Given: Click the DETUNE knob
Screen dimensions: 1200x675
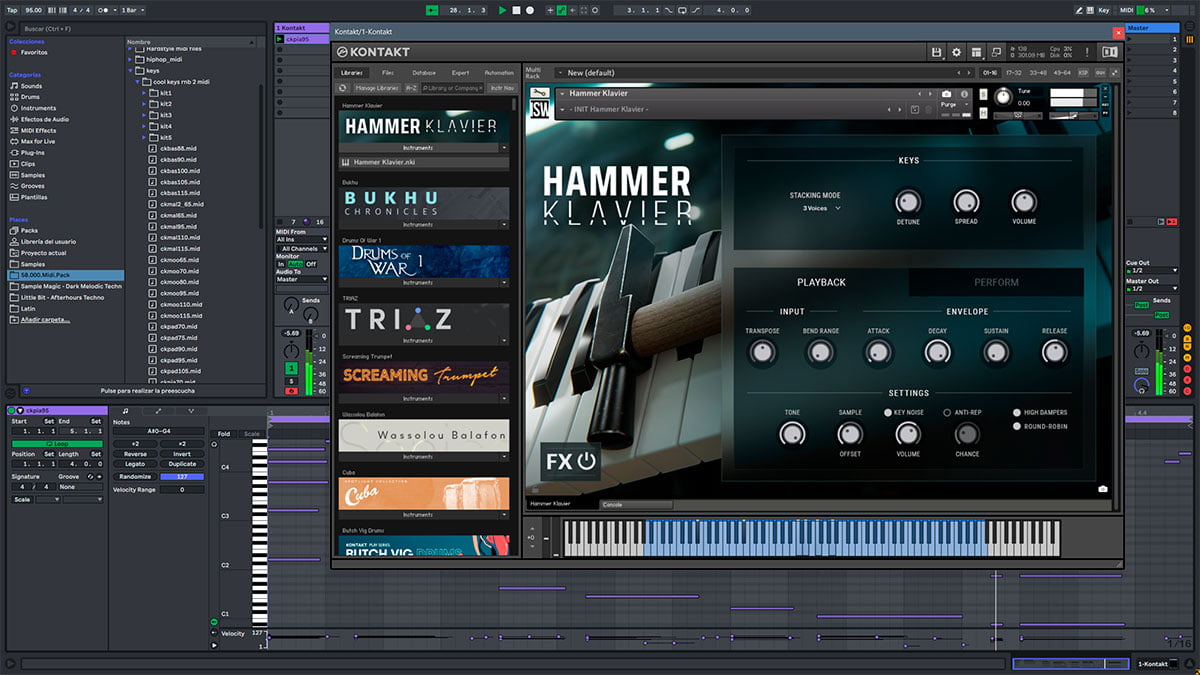Looking at the screenshot, I should click(908, 202).
